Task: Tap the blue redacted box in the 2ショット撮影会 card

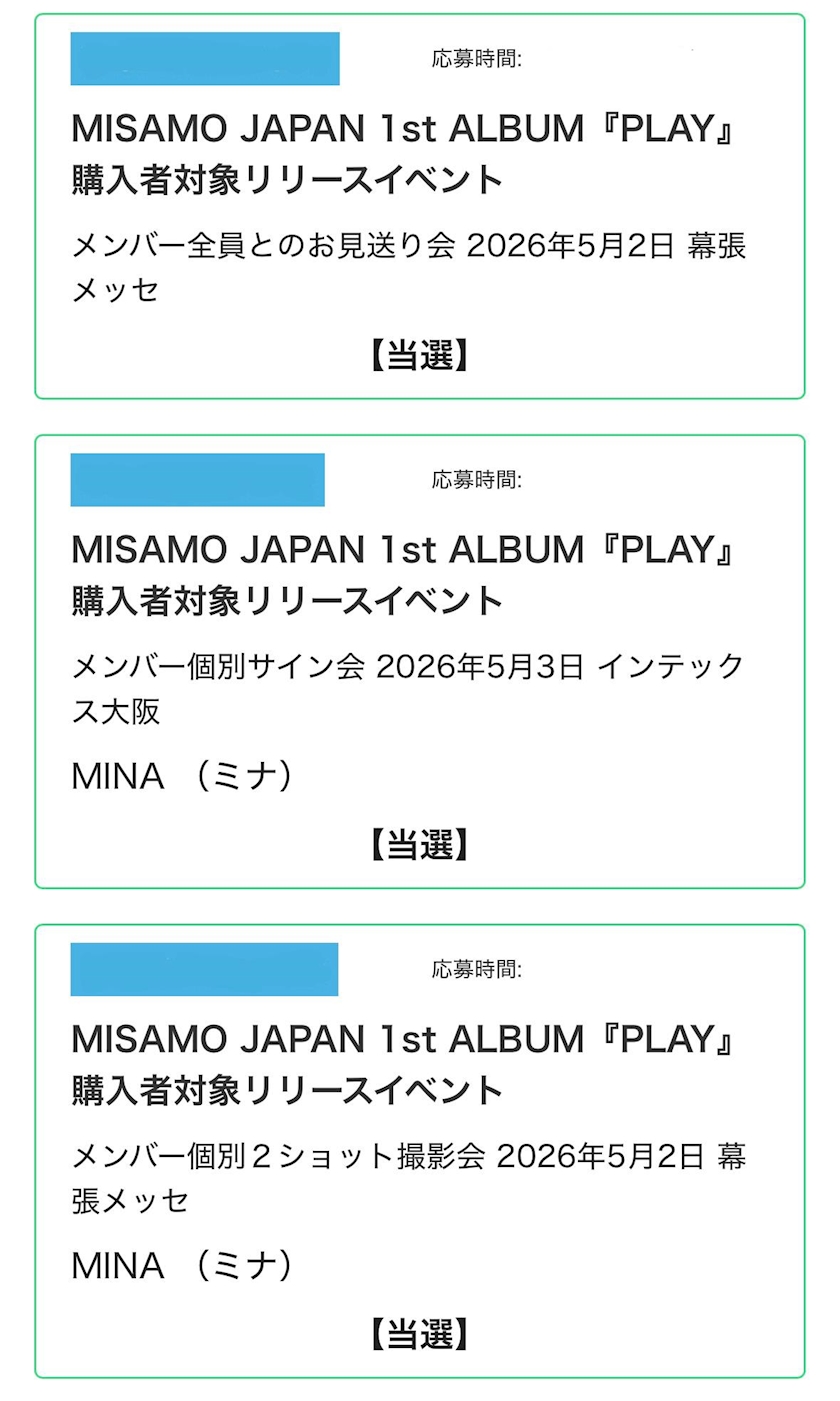Action: click(x=204, y=969)
